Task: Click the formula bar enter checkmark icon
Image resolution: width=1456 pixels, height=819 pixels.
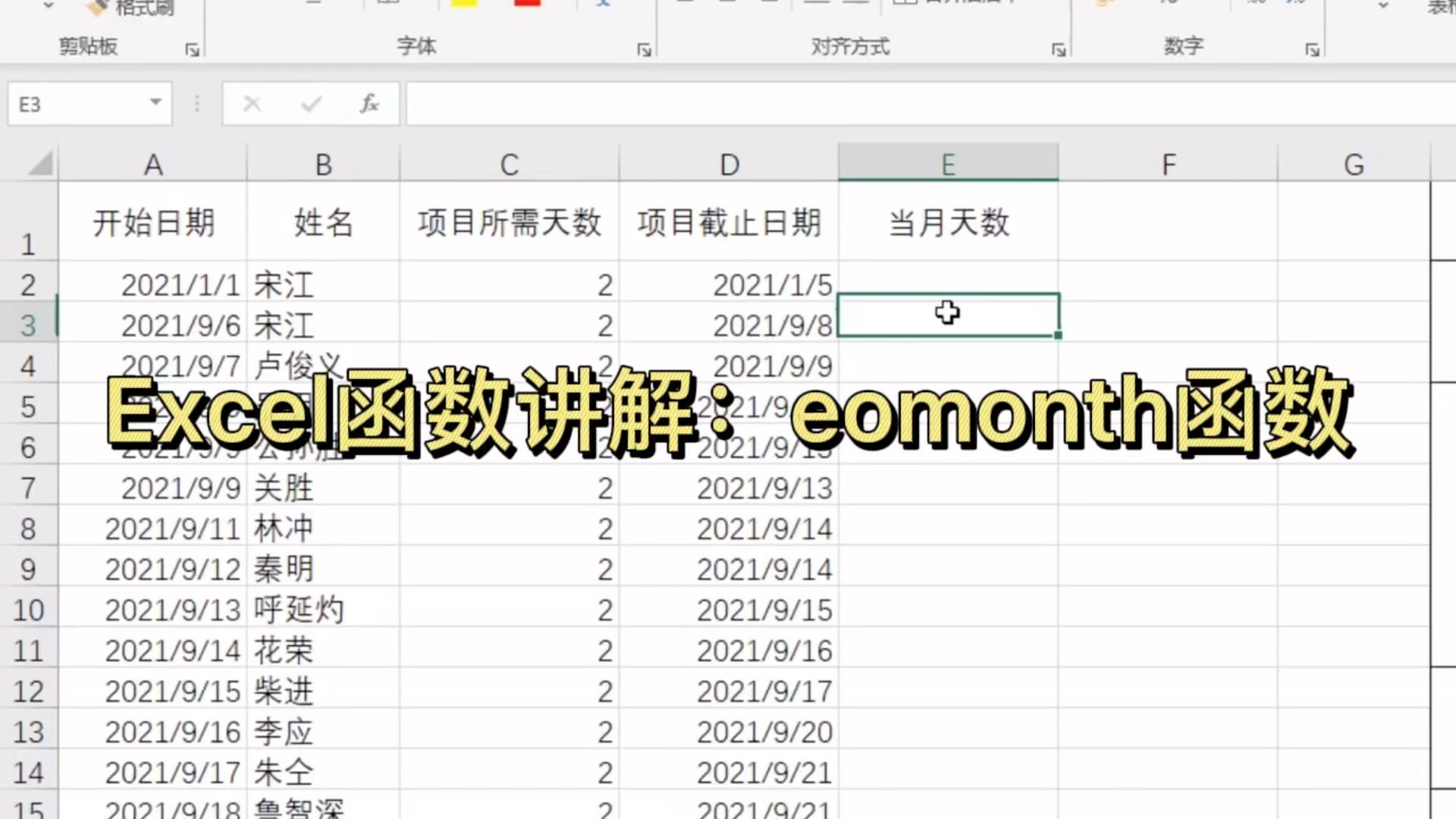Action: tap(311, 104)
